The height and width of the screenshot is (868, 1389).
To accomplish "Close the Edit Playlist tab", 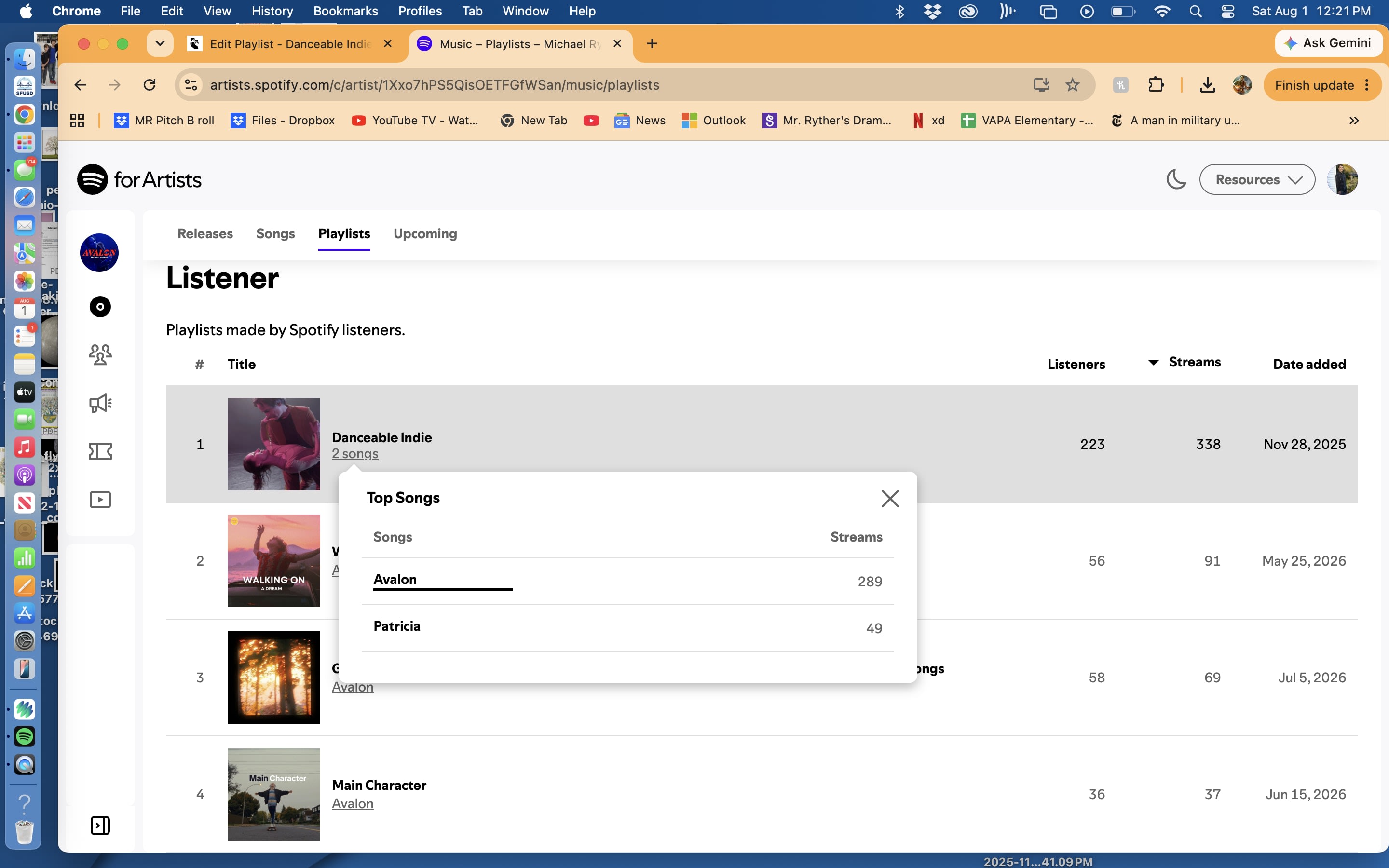I will [x=388, y=43].
